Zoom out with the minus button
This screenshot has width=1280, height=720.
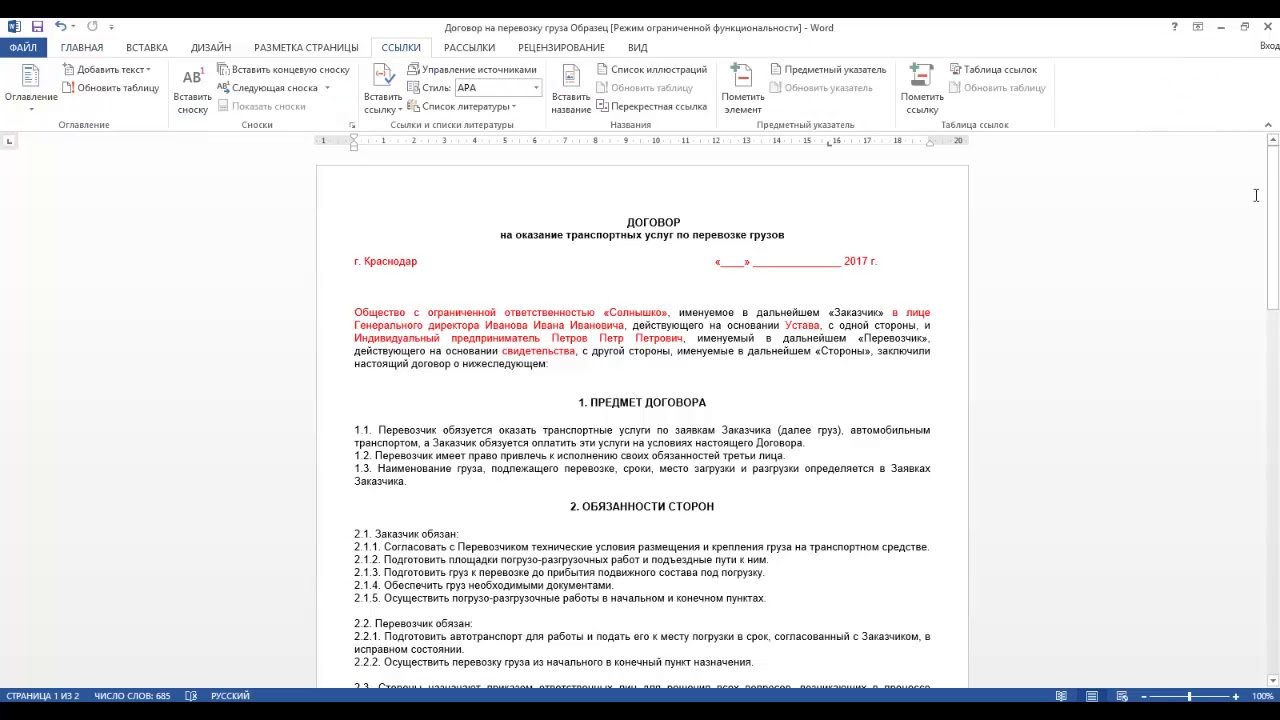1144,696
